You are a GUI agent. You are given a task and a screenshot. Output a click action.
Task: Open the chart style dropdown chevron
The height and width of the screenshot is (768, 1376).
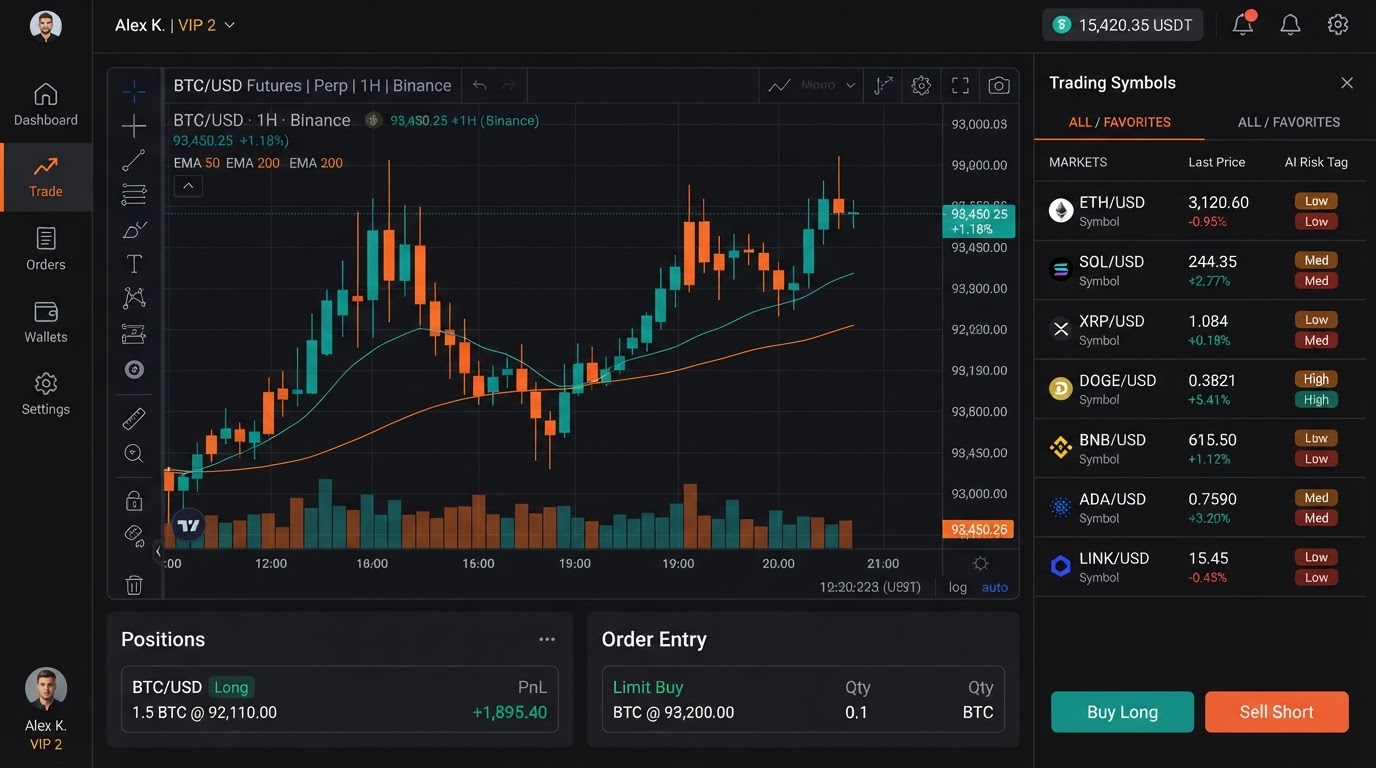point(851,86)
